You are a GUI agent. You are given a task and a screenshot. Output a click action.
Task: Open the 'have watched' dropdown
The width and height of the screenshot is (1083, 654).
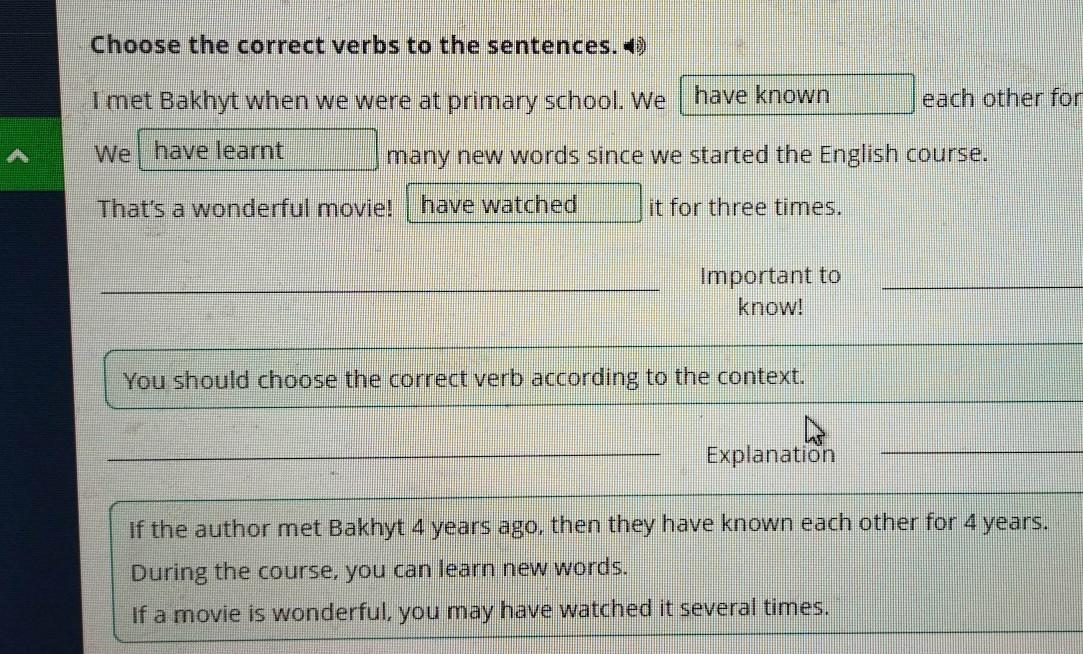[x=524, y=205]
